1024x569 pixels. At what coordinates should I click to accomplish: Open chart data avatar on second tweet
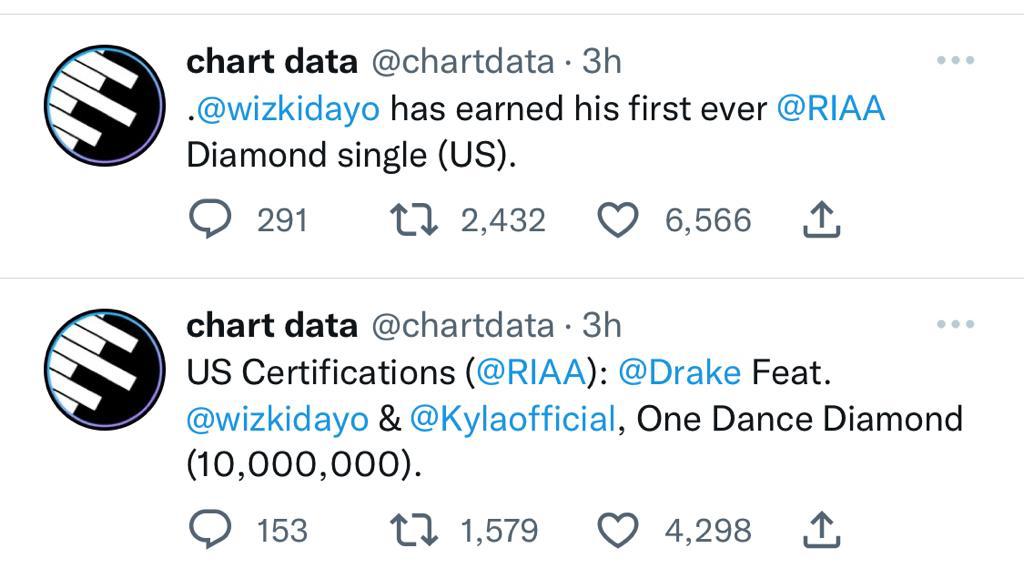[104, 369]
